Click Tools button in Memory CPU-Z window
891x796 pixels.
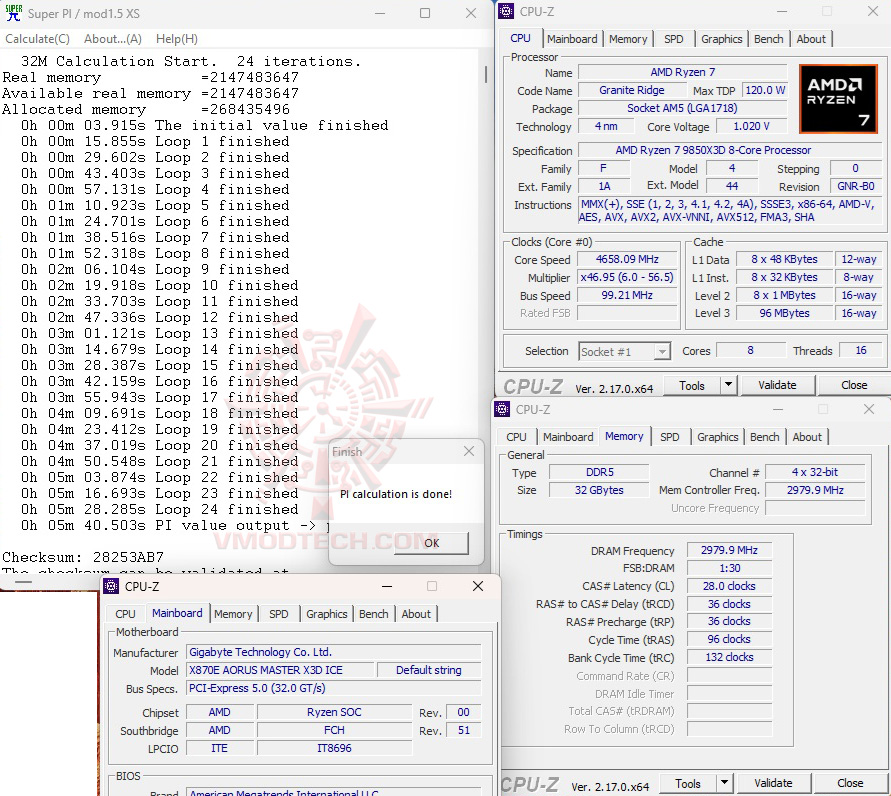coord(688,784)
